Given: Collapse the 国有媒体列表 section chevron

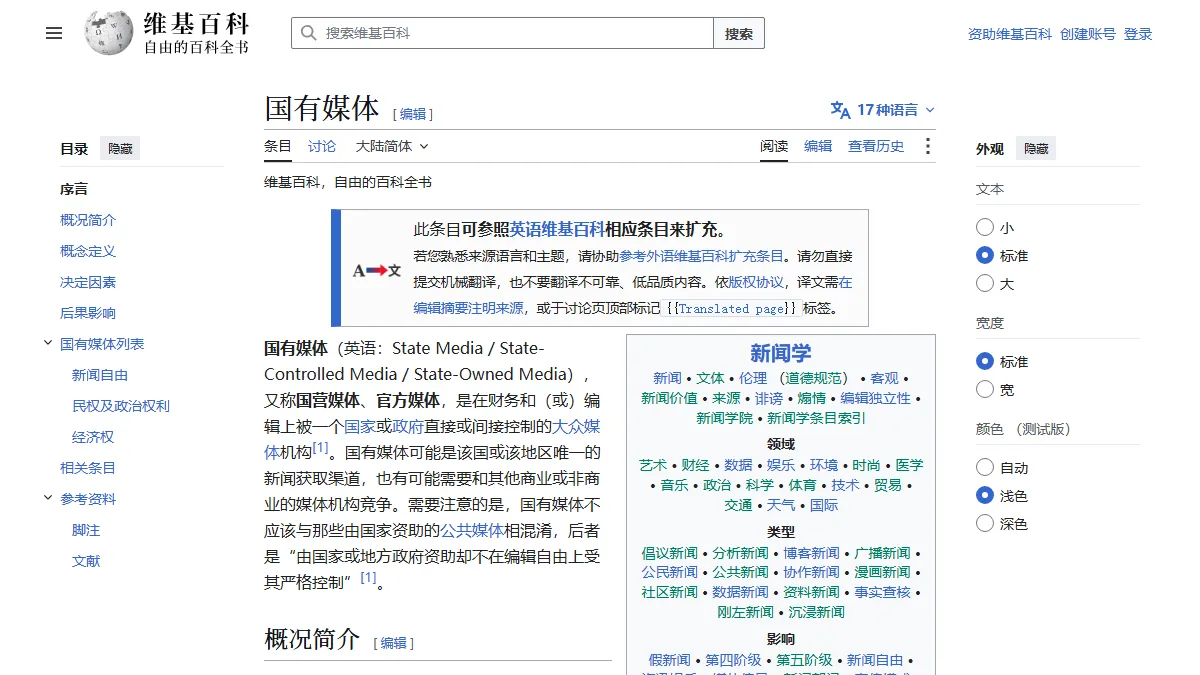Looking at the screenshot, I should (47, 343).
